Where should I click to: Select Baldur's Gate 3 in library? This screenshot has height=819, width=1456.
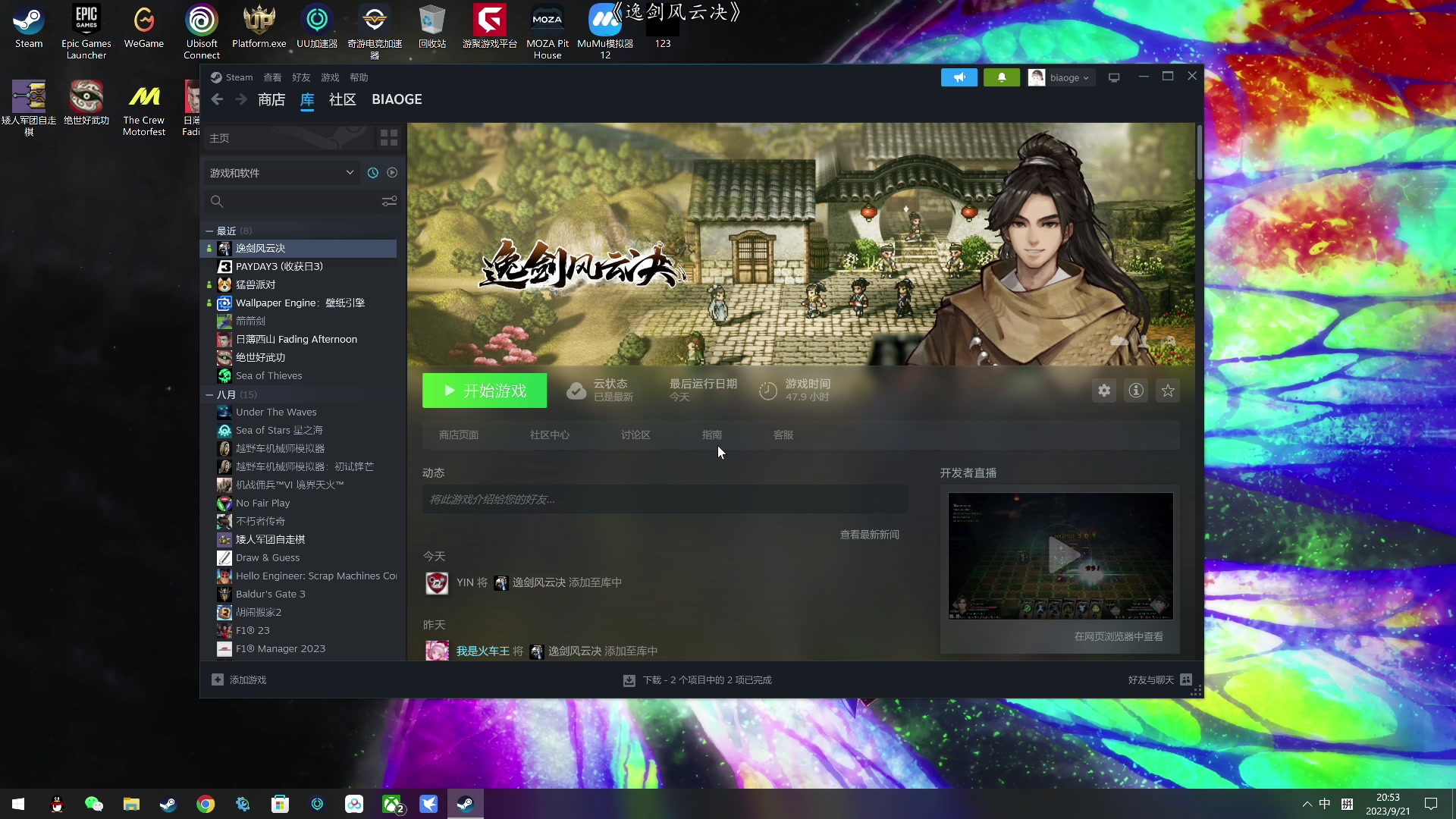299,594
